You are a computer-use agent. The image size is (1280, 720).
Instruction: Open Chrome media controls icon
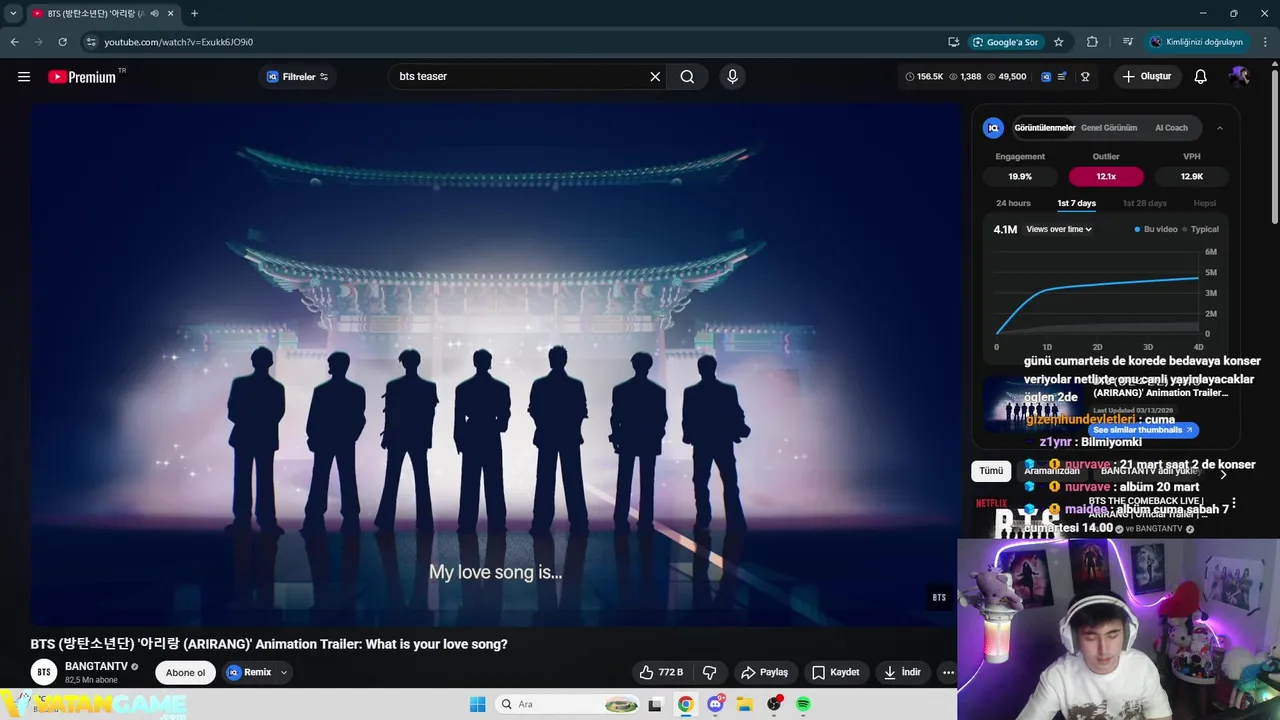pos(1127,42)
